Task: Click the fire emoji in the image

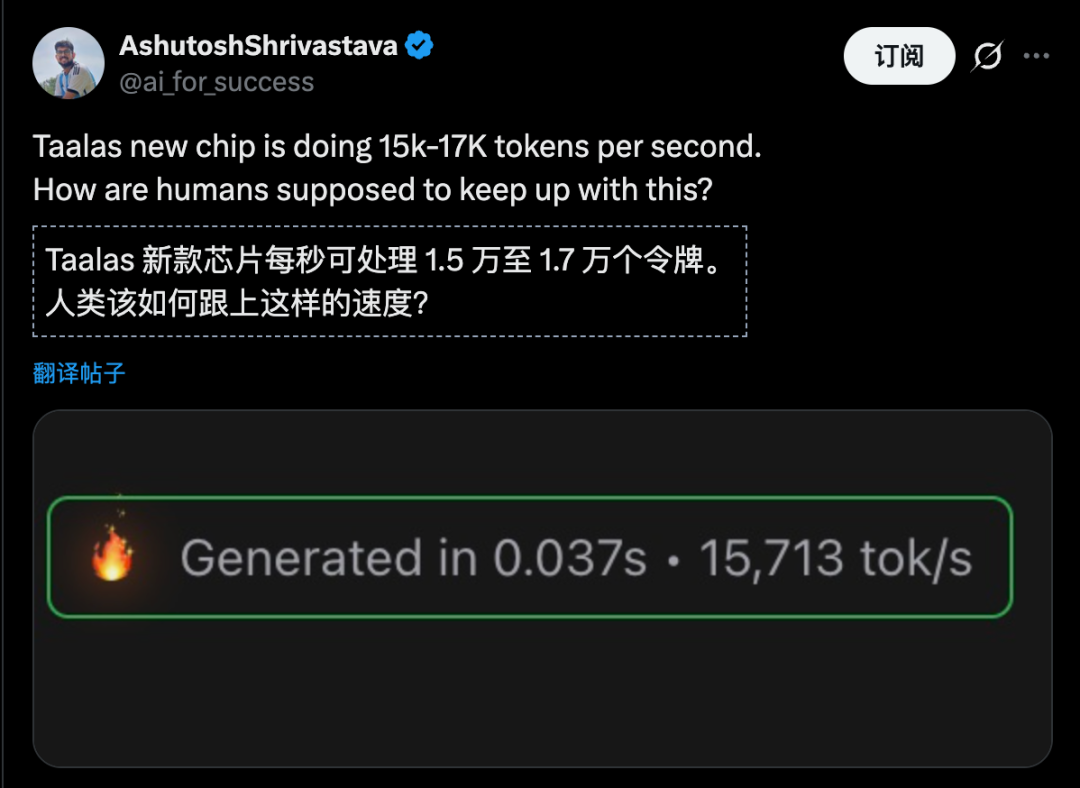Action: point(112,552)
